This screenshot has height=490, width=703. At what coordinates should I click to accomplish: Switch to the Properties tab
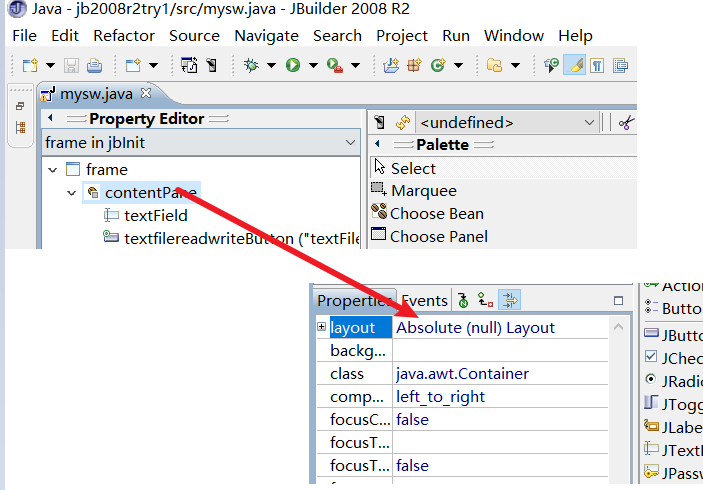355,300
